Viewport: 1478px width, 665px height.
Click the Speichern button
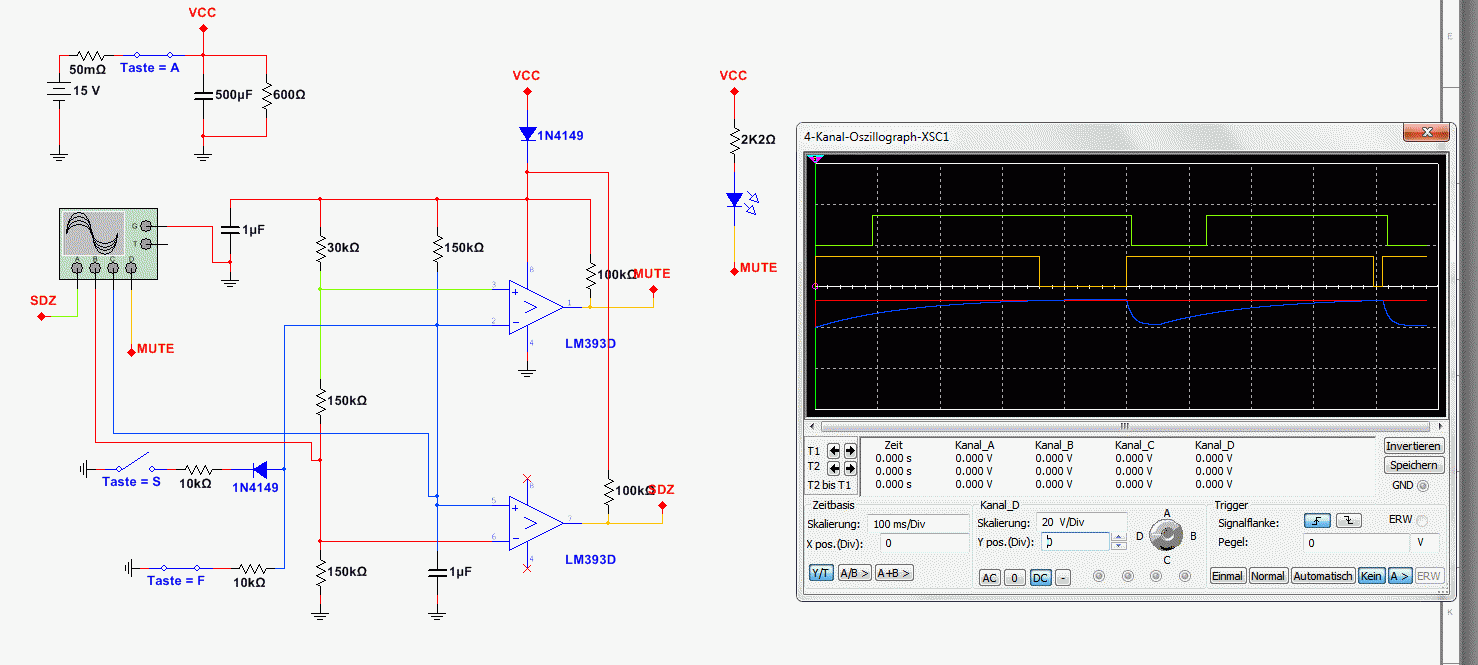(x=1414, y=465)
